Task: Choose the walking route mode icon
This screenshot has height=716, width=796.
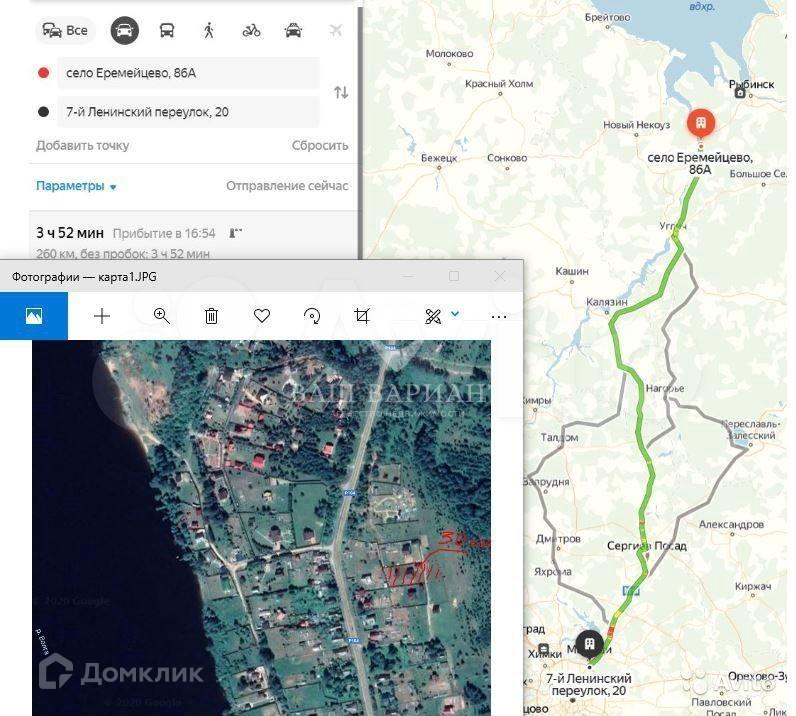Action: (x=209, y=30)
